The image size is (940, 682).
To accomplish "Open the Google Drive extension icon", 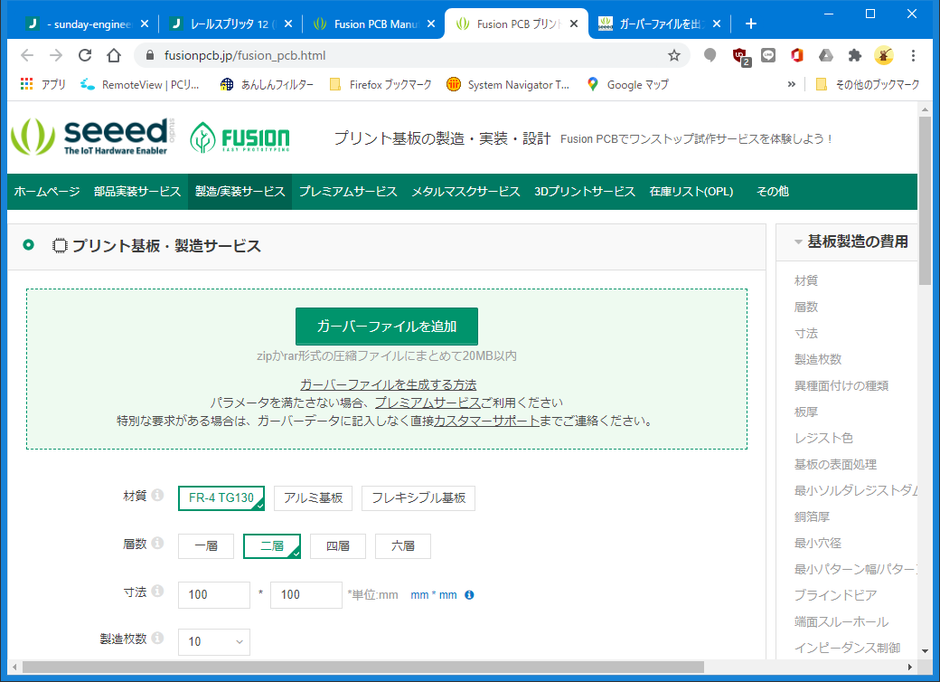I will tap(825, 56).
